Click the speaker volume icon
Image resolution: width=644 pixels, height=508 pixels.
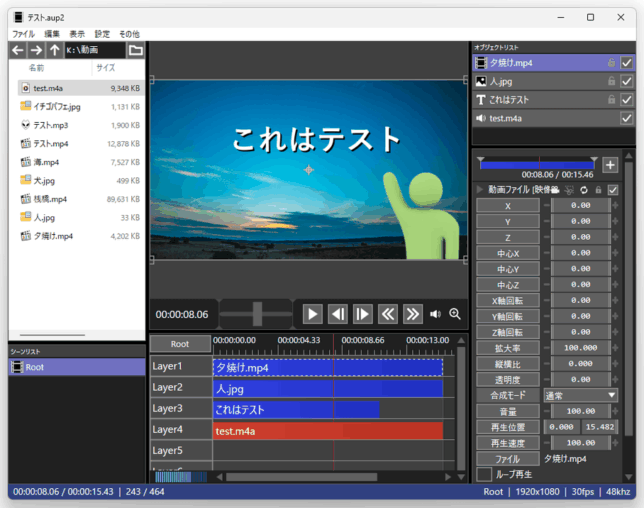pos(435,314)
